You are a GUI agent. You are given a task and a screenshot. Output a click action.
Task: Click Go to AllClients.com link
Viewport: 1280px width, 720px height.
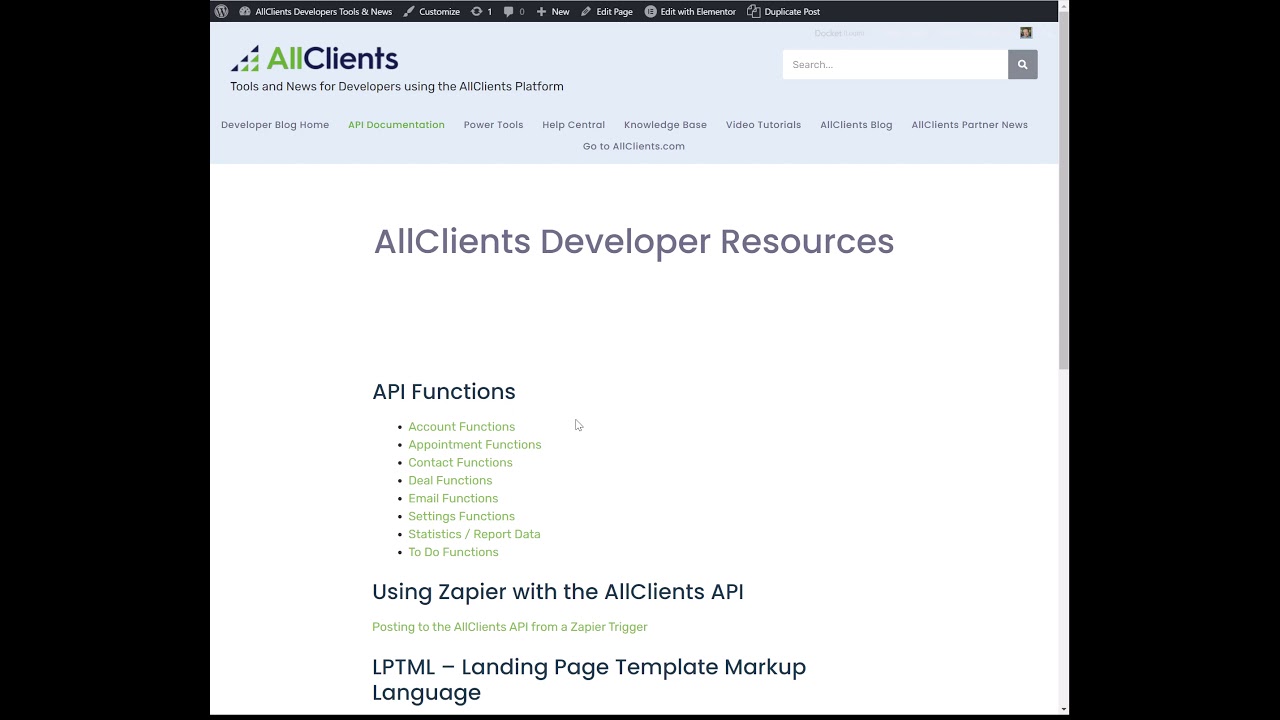pos(634,146)
